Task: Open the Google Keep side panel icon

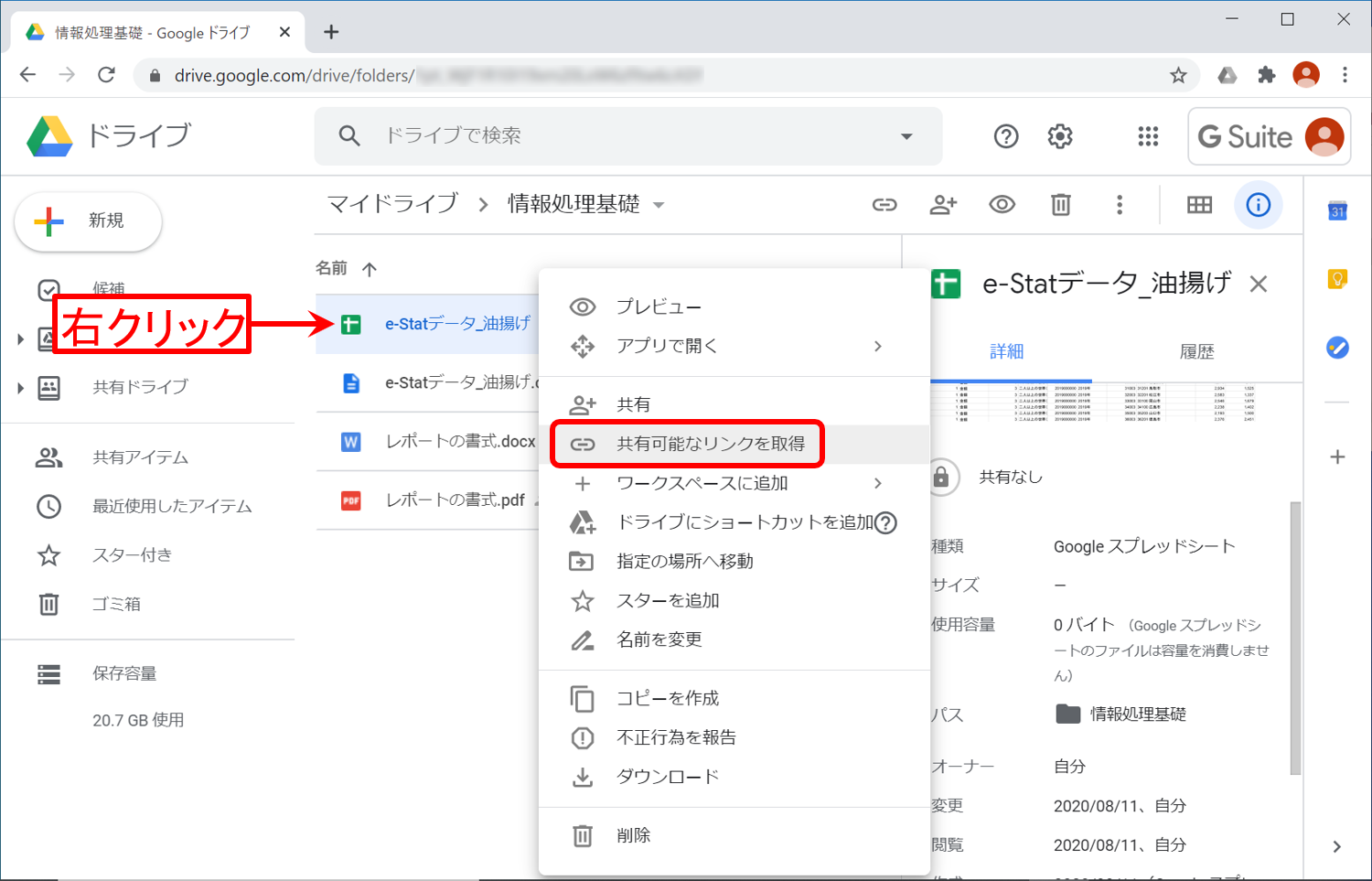Action: (x=1337, y=279)
